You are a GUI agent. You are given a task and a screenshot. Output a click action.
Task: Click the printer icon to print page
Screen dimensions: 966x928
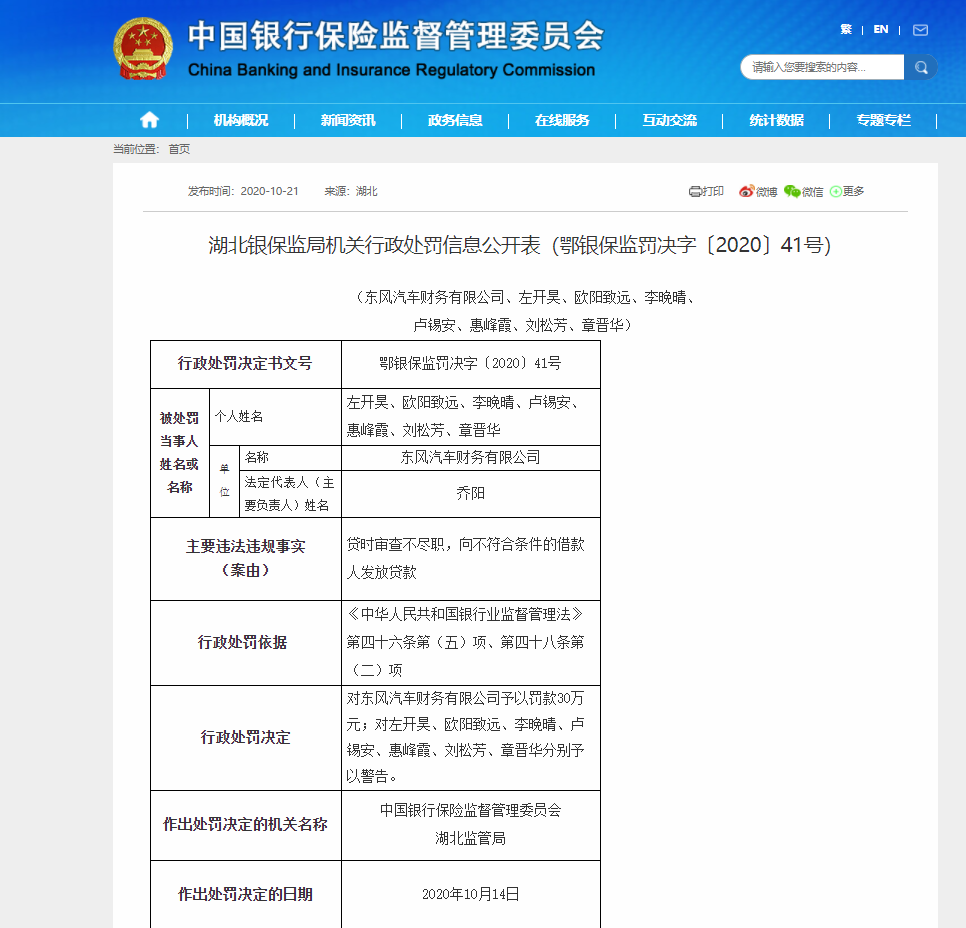[696, 191]
